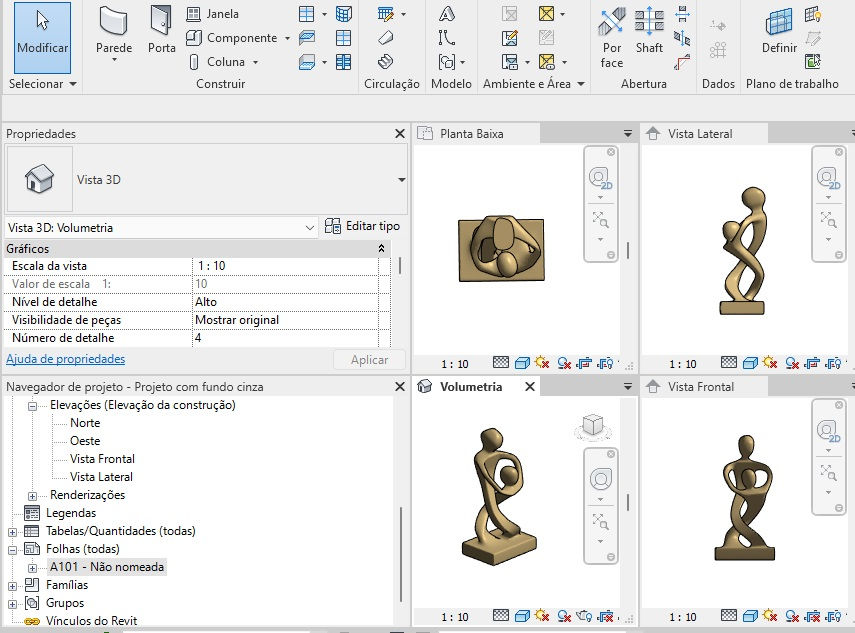Open 2D steering wheel in Vista Lateral
Image resolution: width=855 pixels, height=633 pixels.
pos(828,178)
